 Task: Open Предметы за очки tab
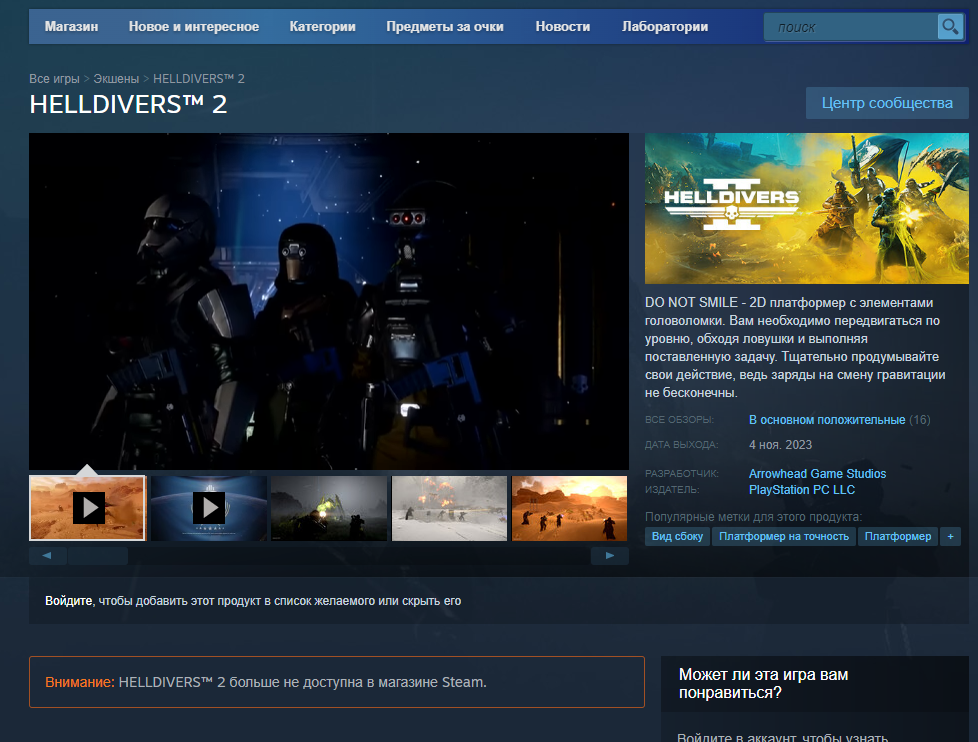pyautogui.click(x=445, y=27)
